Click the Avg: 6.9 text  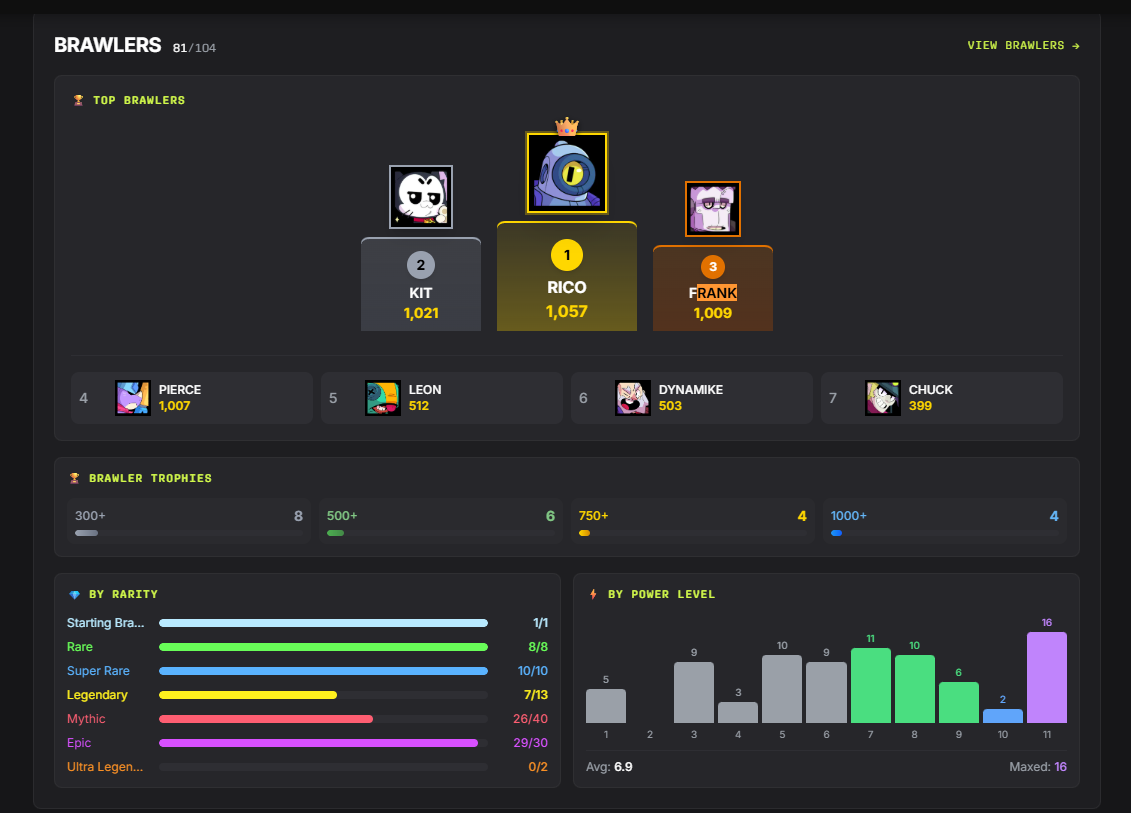609,767
